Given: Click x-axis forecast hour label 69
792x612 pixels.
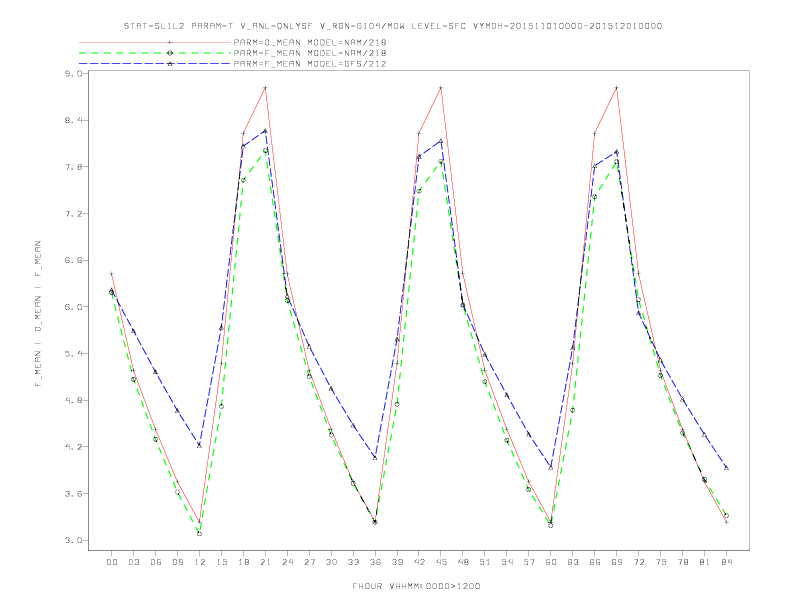Looking at the screenshot, I should [x=617, y=562].
